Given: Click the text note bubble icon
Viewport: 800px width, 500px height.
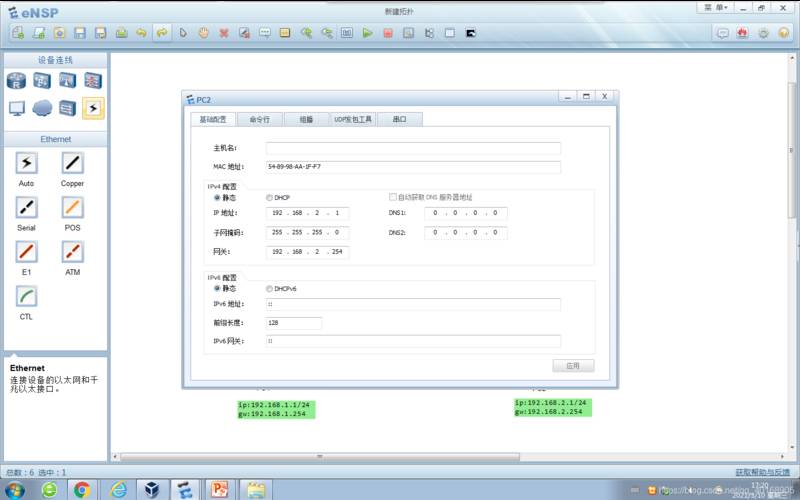Looking at the screenshot, I should (265, 33).
